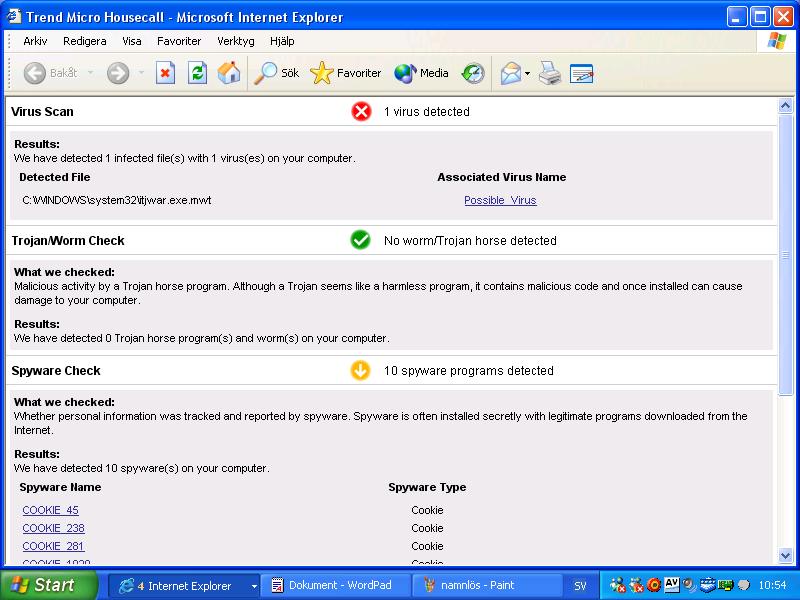Open the Media toolbar button

(421, 73)
